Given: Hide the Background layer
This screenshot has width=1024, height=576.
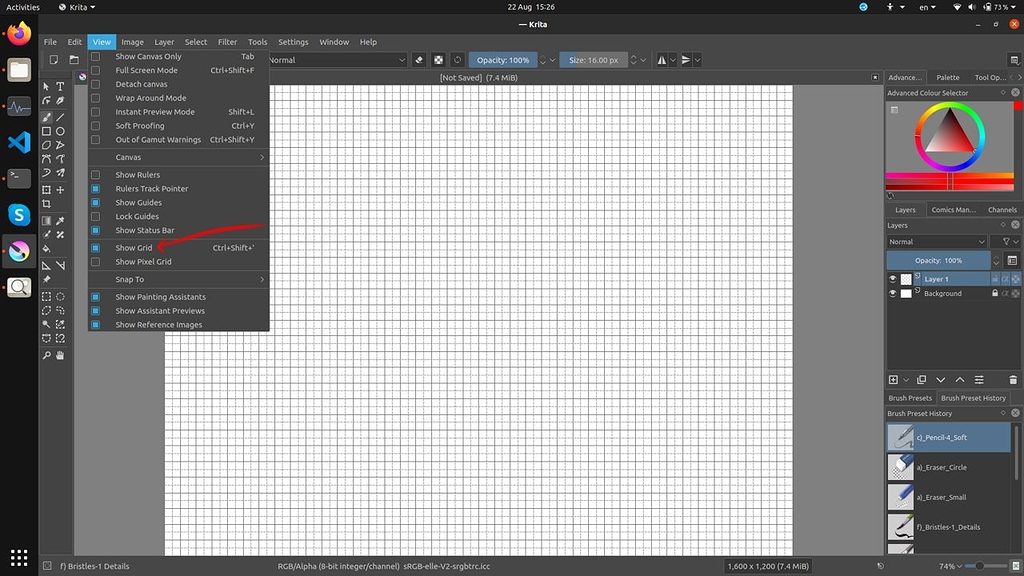Looking at the screenshot, I should tap(893, 293).
